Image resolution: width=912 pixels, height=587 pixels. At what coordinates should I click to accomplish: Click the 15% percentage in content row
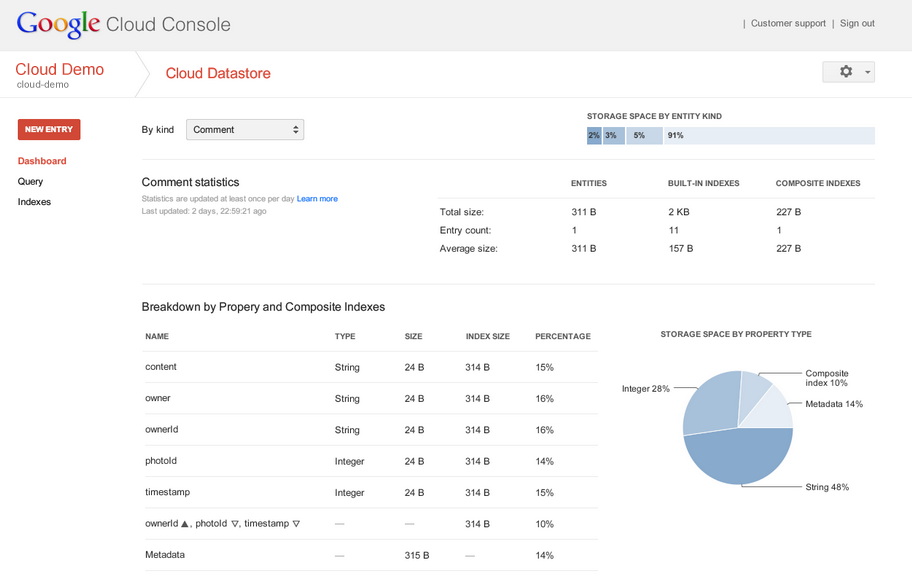tap(544, 368)
